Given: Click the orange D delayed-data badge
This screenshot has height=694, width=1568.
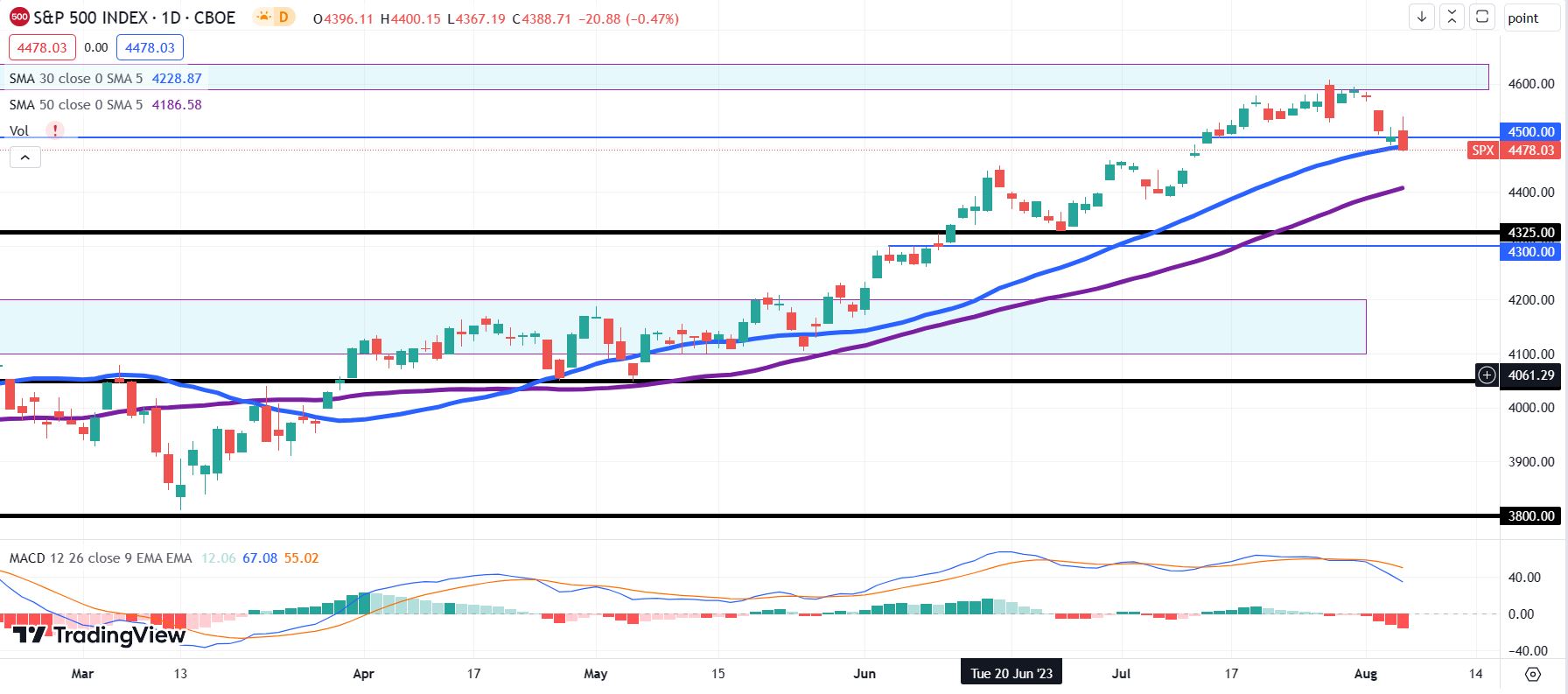Looking at the screenshot, I should [x=284, y=17].
